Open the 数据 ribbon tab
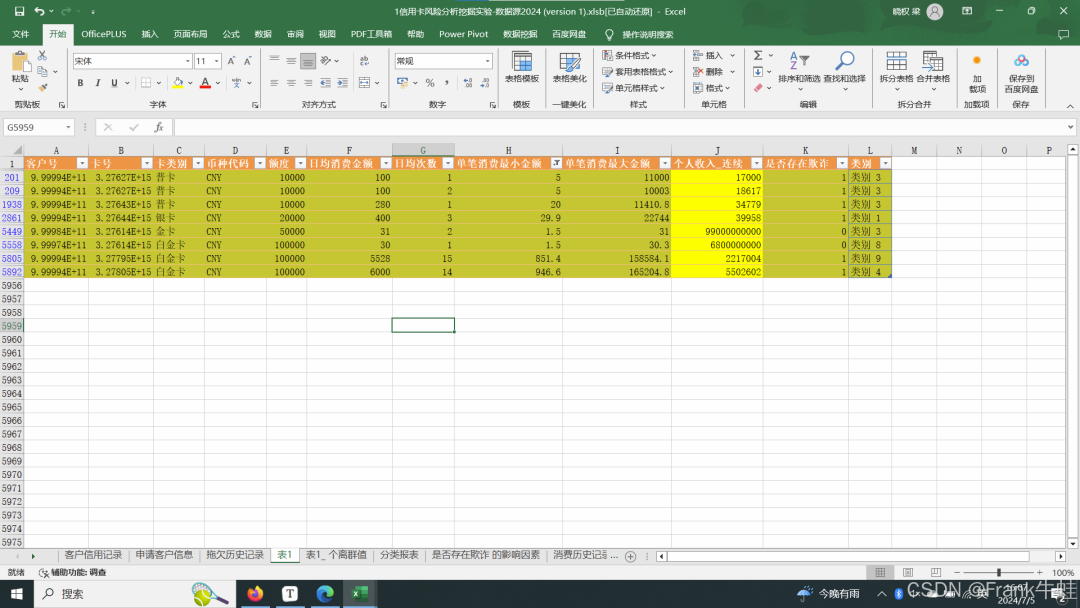1080x608 pixels. coord(263,34)
